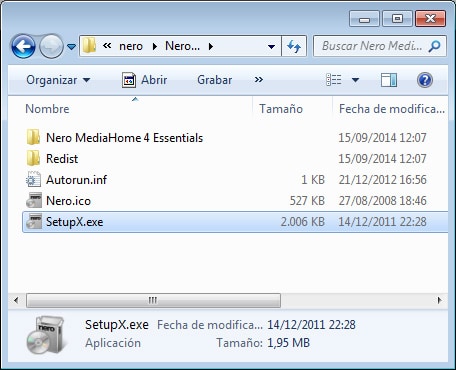
Task: Show hidden path levels via double chevron
Action: (107, 46)
